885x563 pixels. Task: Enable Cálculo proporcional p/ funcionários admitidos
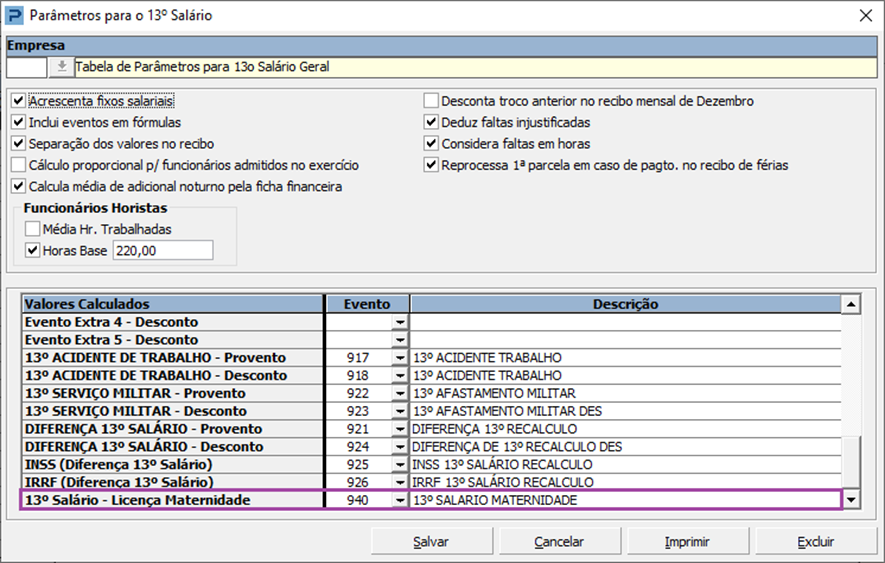pos(19,165)
